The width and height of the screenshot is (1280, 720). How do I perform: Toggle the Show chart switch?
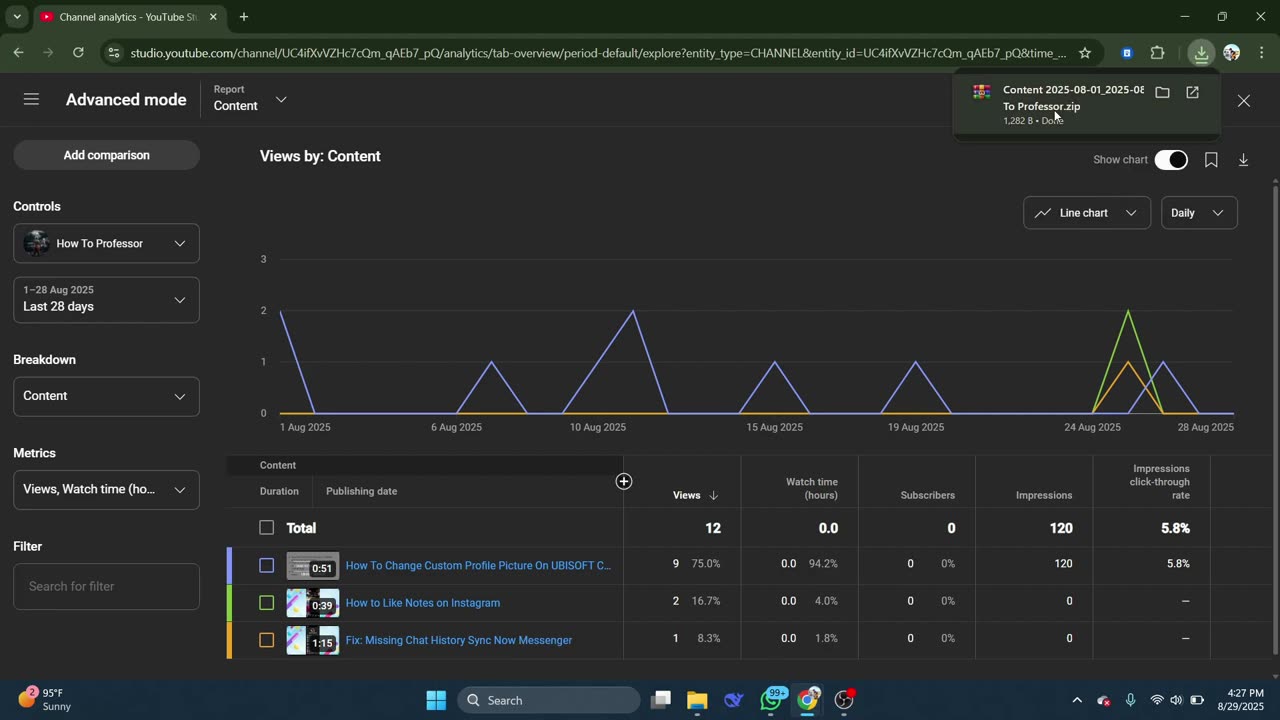(x=1171, y=160)
